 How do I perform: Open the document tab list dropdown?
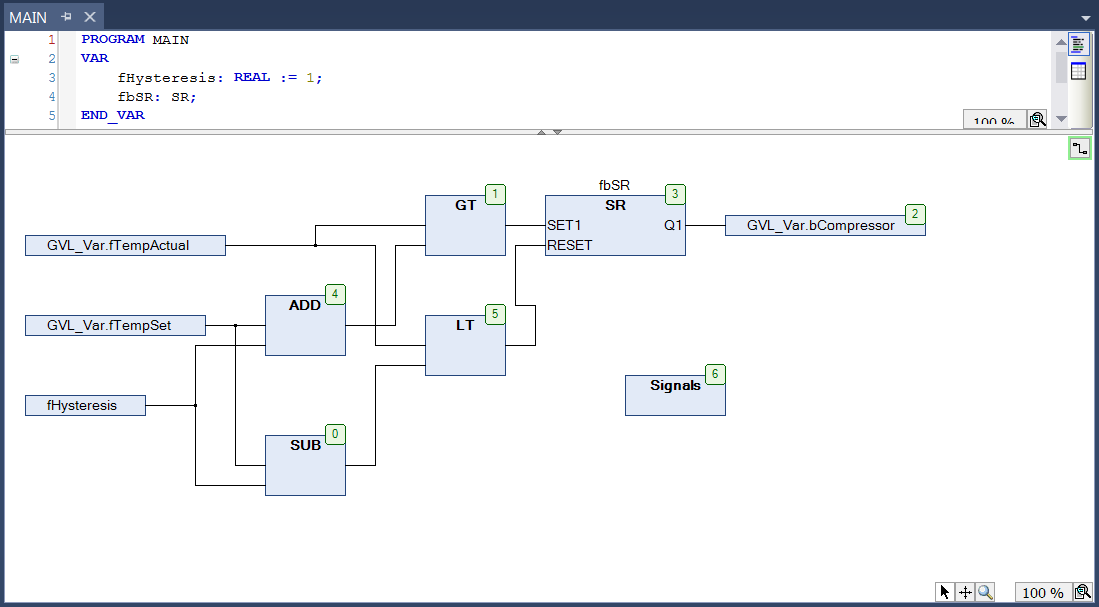pos(1085,18)
